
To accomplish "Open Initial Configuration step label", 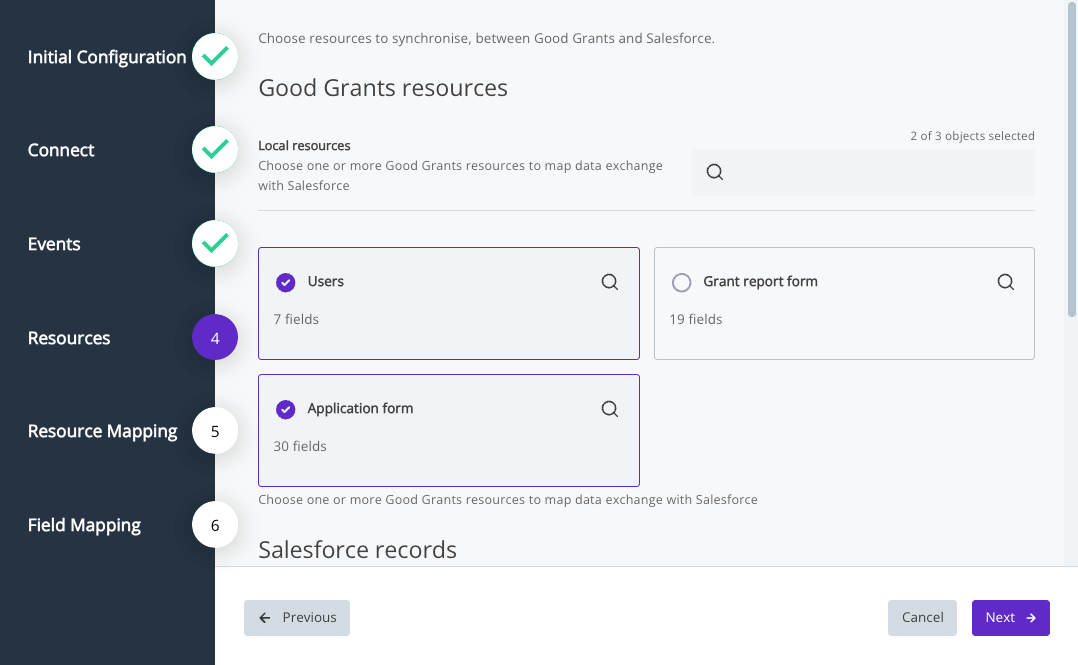I will (106, 57).
